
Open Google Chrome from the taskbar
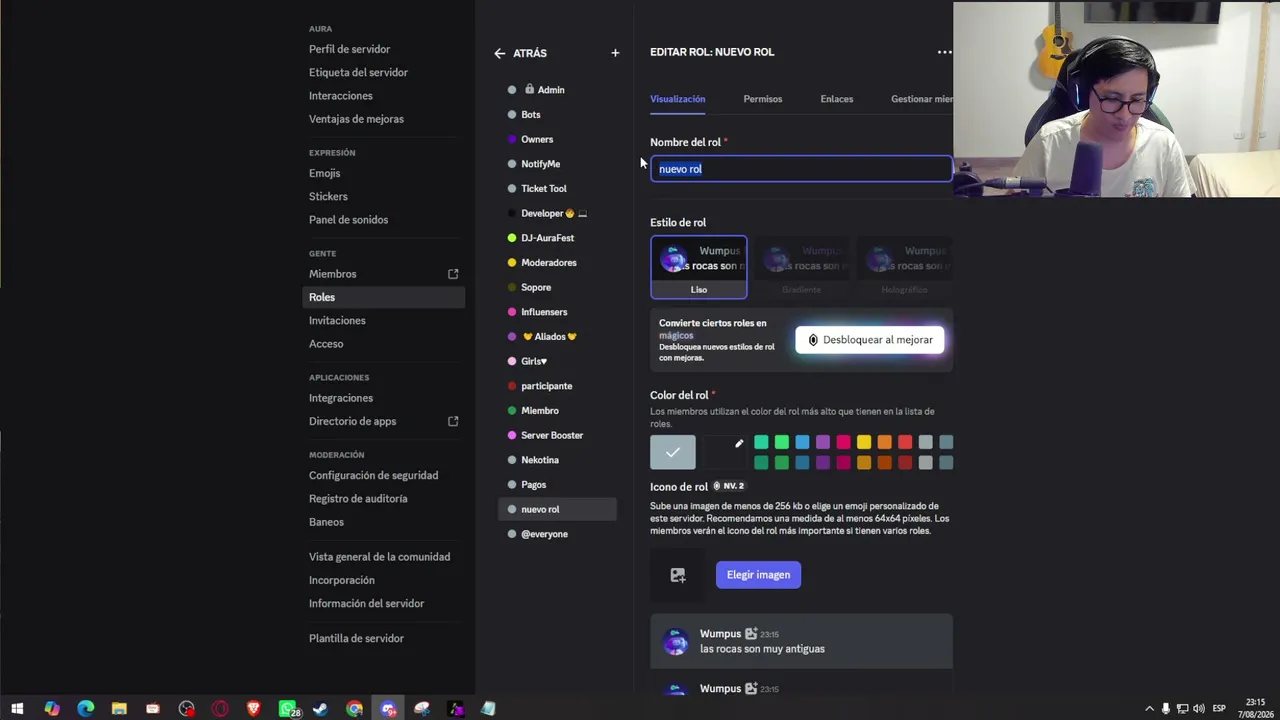point(355,709)
